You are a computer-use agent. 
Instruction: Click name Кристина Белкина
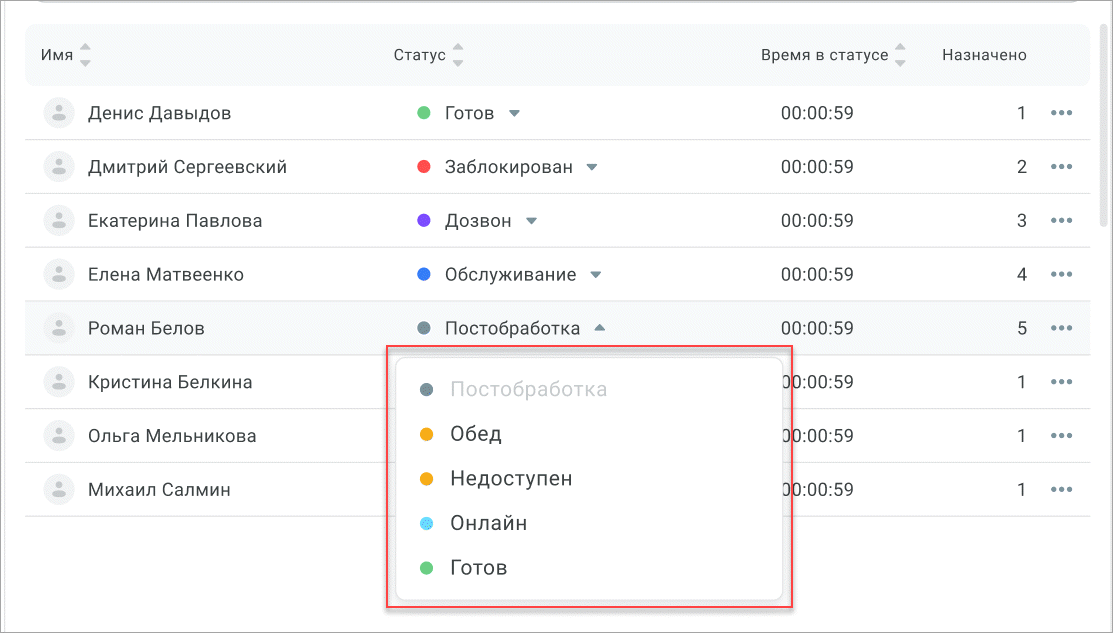pos(170,382)
